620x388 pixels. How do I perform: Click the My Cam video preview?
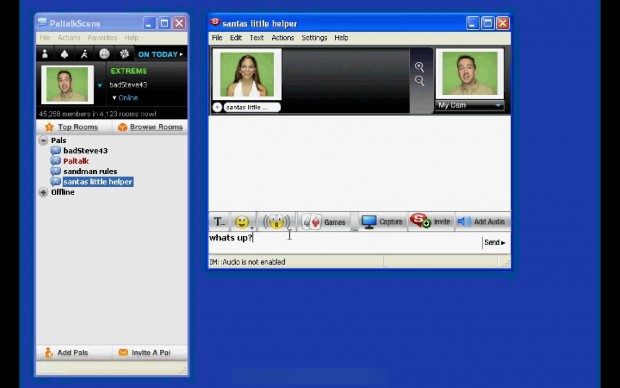(x=470, y=74)
